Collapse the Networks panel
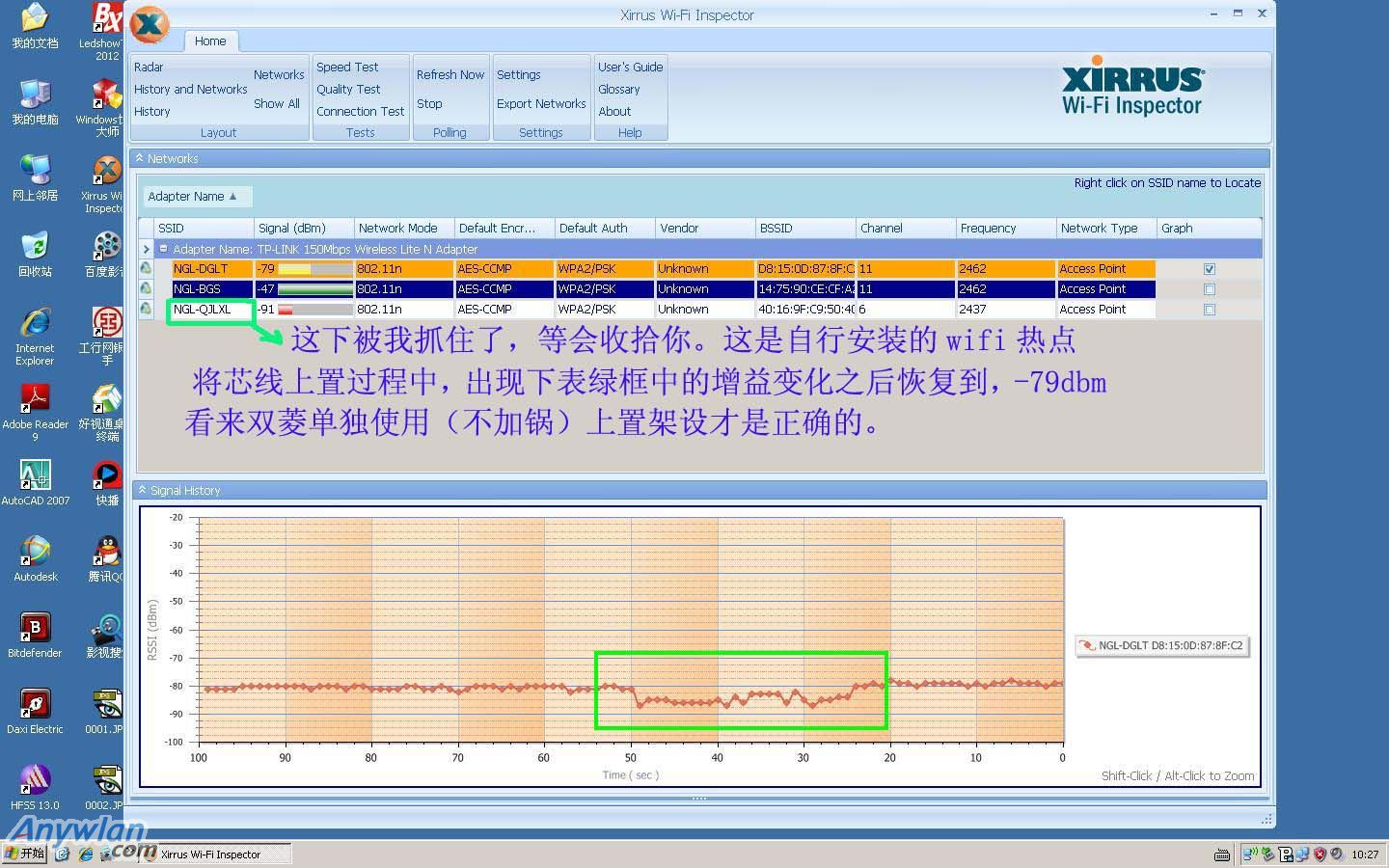 click(x=140, y=158)
